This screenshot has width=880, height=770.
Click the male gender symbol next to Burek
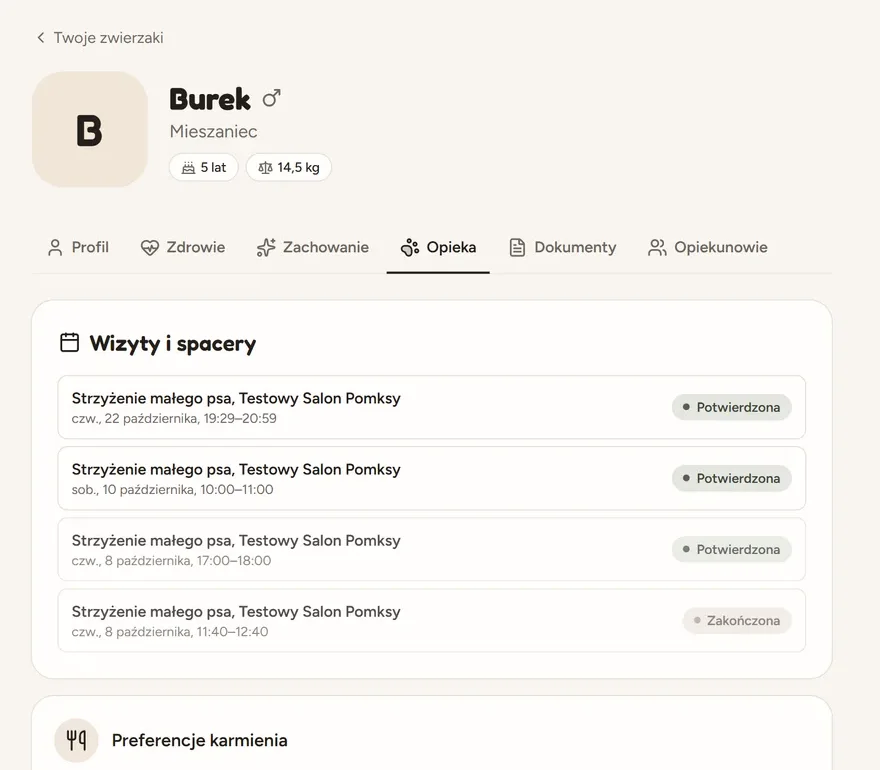(271, 98)
